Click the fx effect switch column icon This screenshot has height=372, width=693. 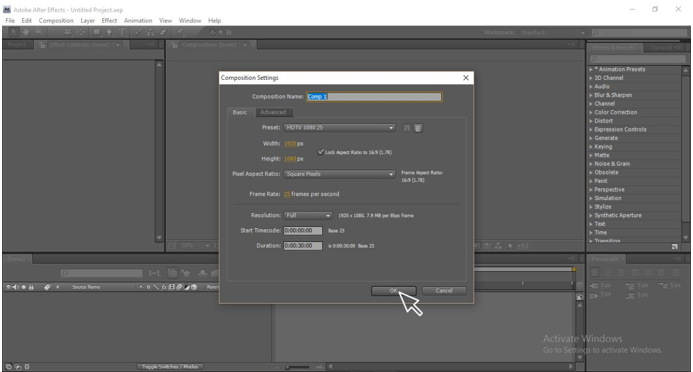pos(164,287)
